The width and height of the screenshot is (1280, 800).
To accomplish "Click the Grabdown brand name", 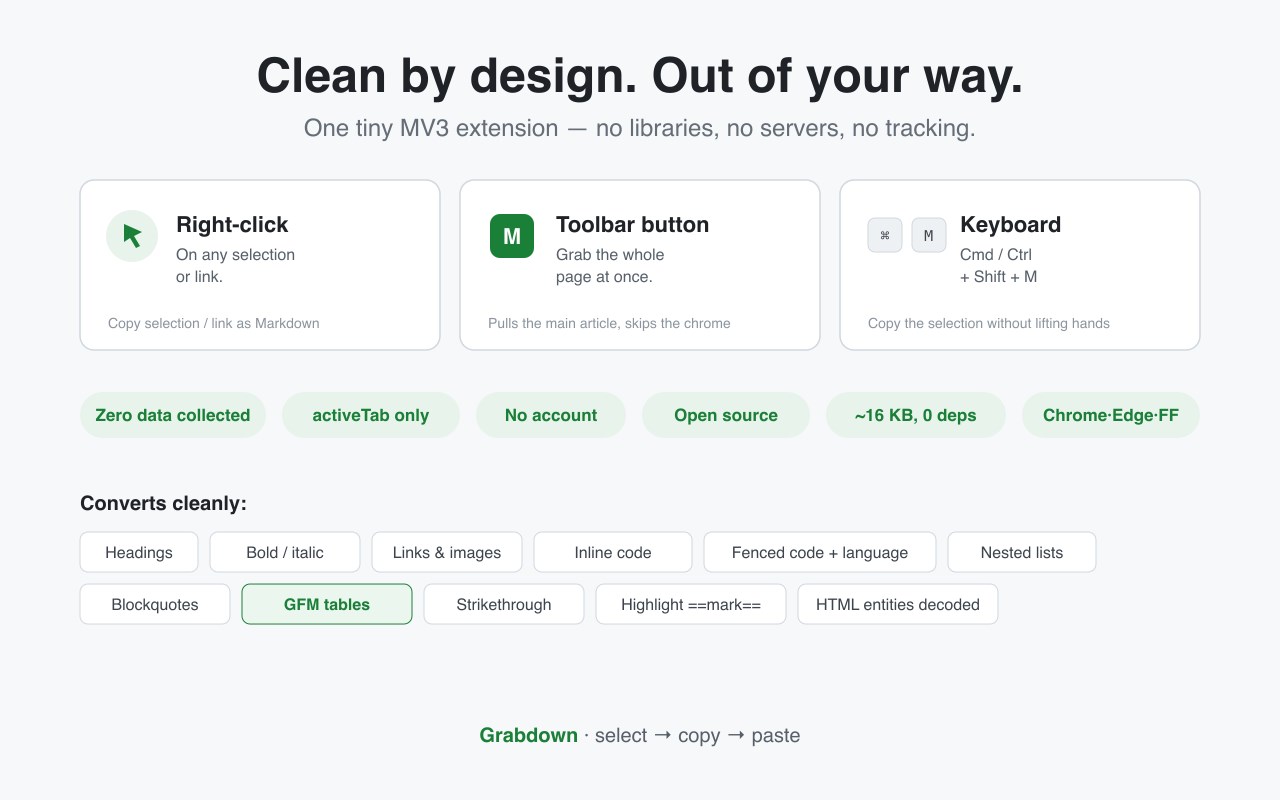I will pyautogui.click(x=529, y=735).
